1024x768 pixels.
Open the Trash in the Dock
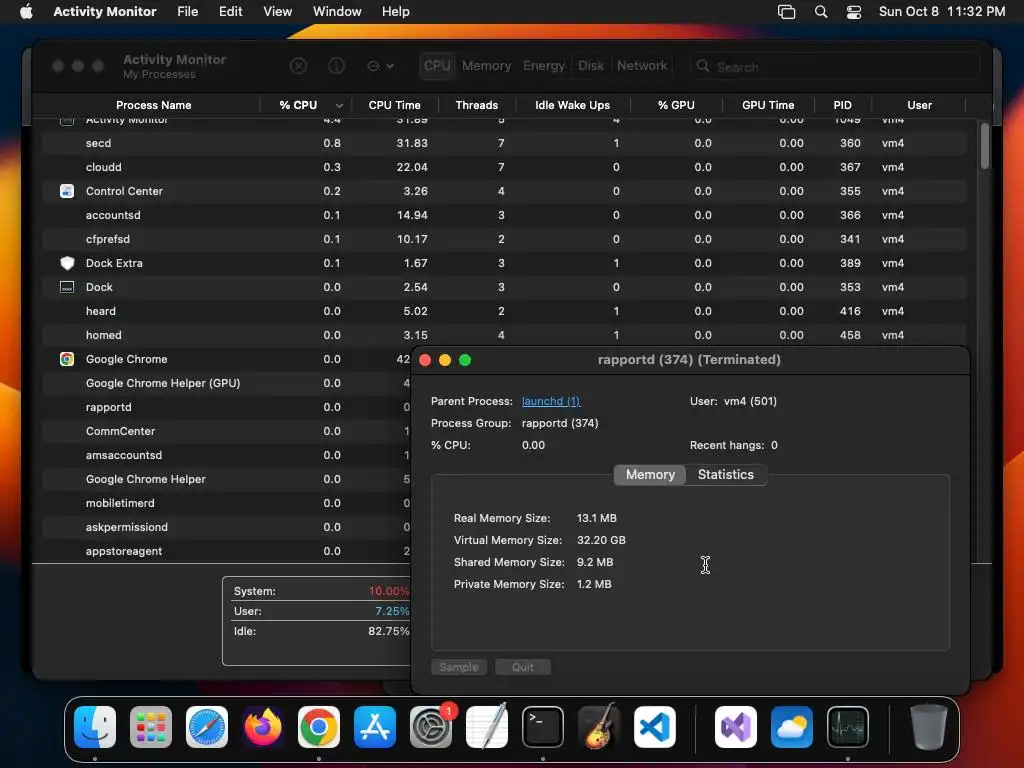point(929,727)
